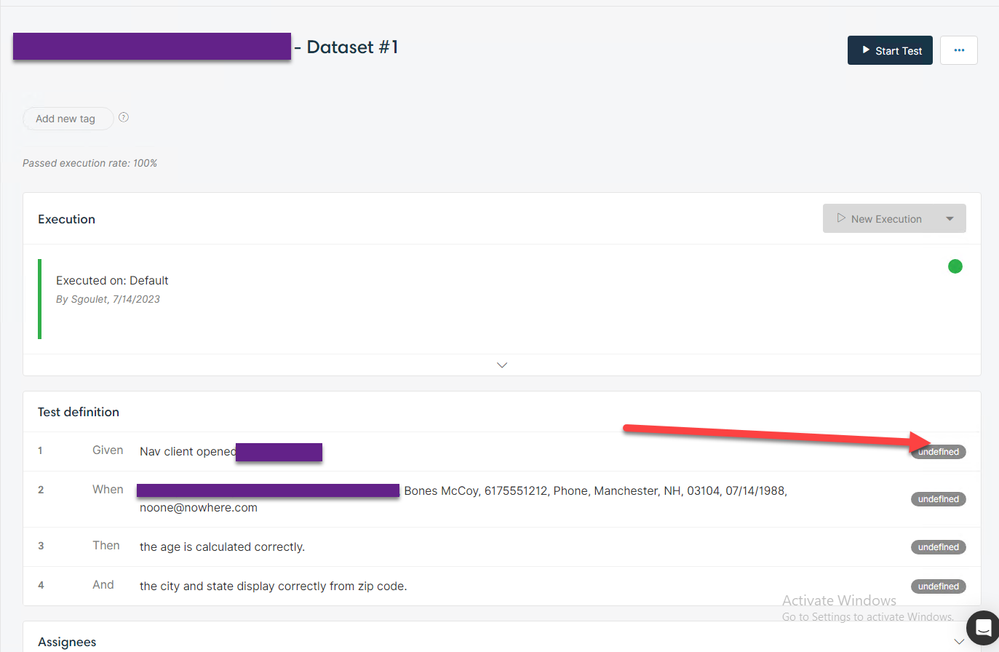This screenshot has width=999, height=652.
Task: Click undefined badge on When step
Action: pos(938,499)
